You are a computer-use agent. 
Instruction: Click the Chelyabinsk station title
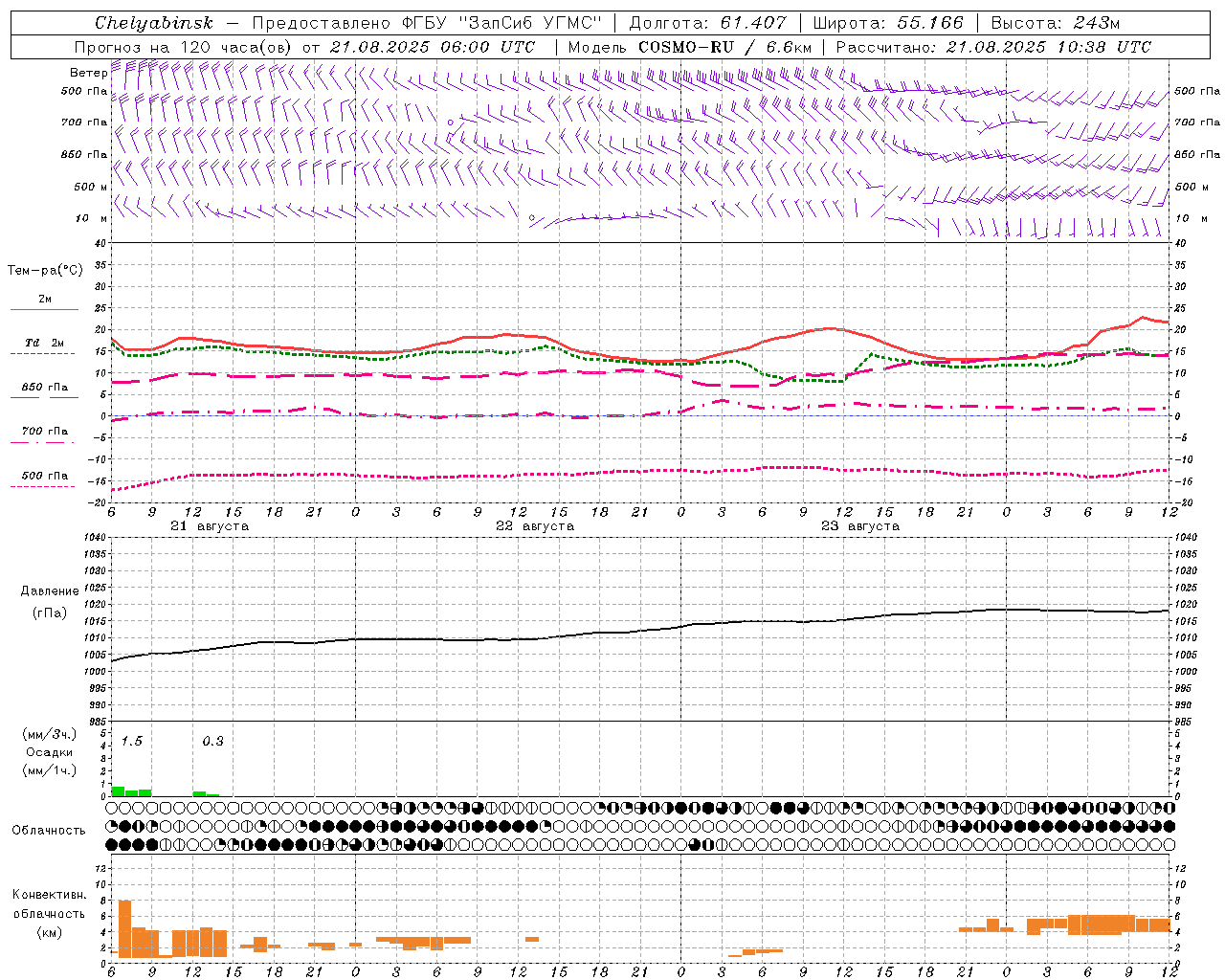tap(153, 22)
